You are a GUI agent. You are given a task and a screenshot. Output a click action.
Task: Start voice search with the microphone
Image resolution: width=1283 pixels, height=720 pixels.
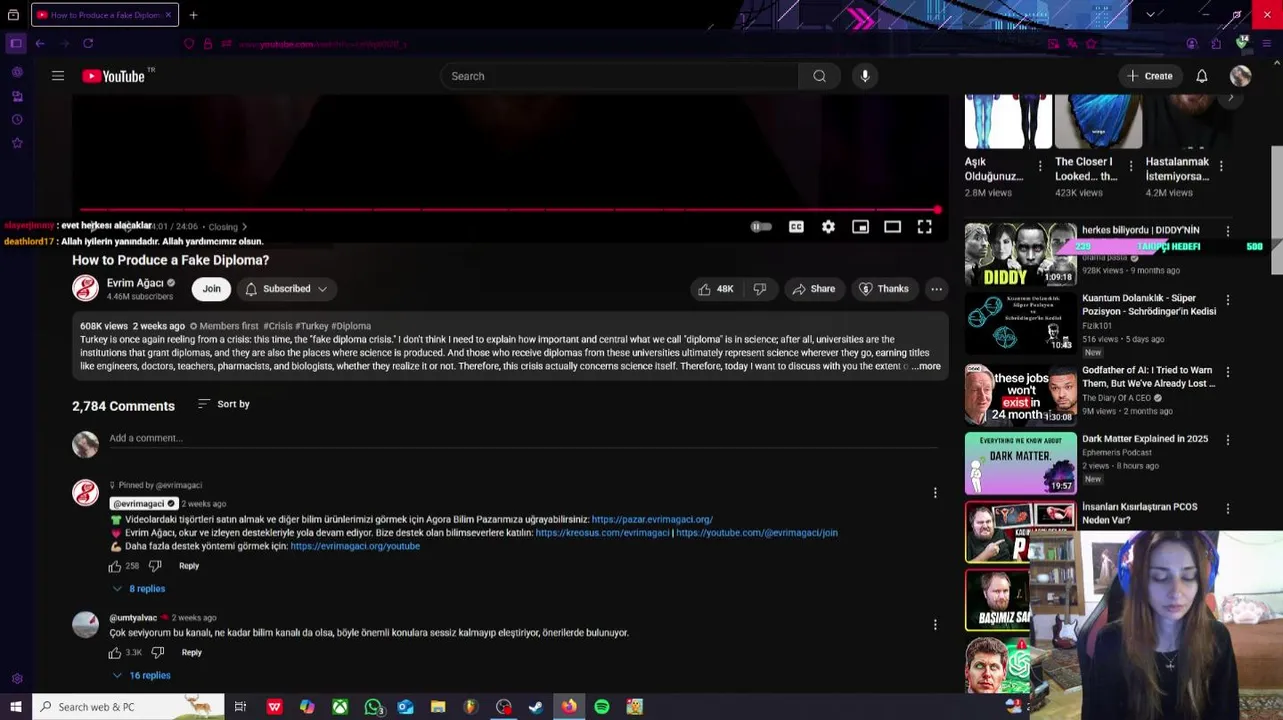click(x=865, y=76)
